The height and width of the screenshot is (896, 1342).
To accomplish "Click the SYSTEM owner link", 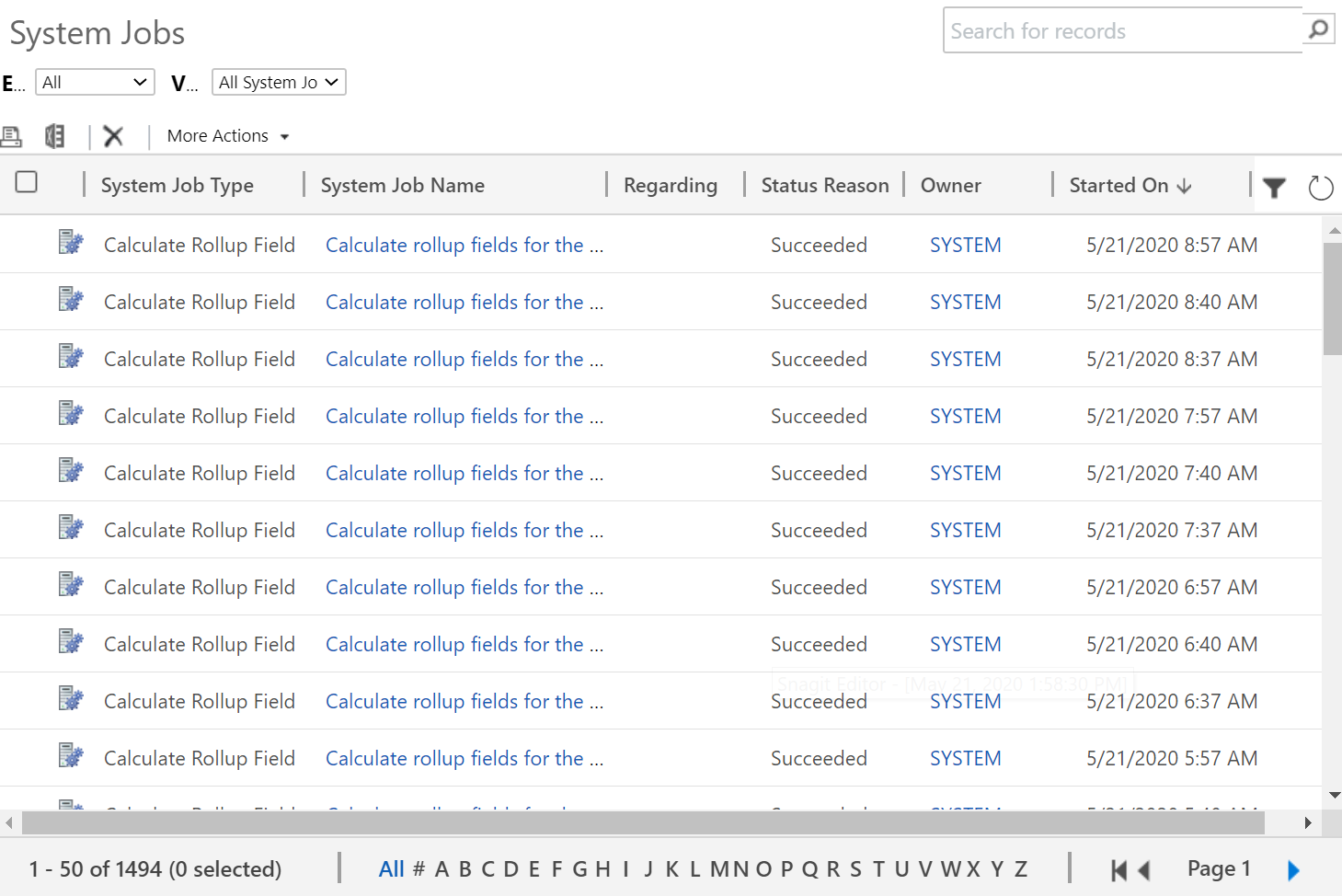I will point(965,245).
